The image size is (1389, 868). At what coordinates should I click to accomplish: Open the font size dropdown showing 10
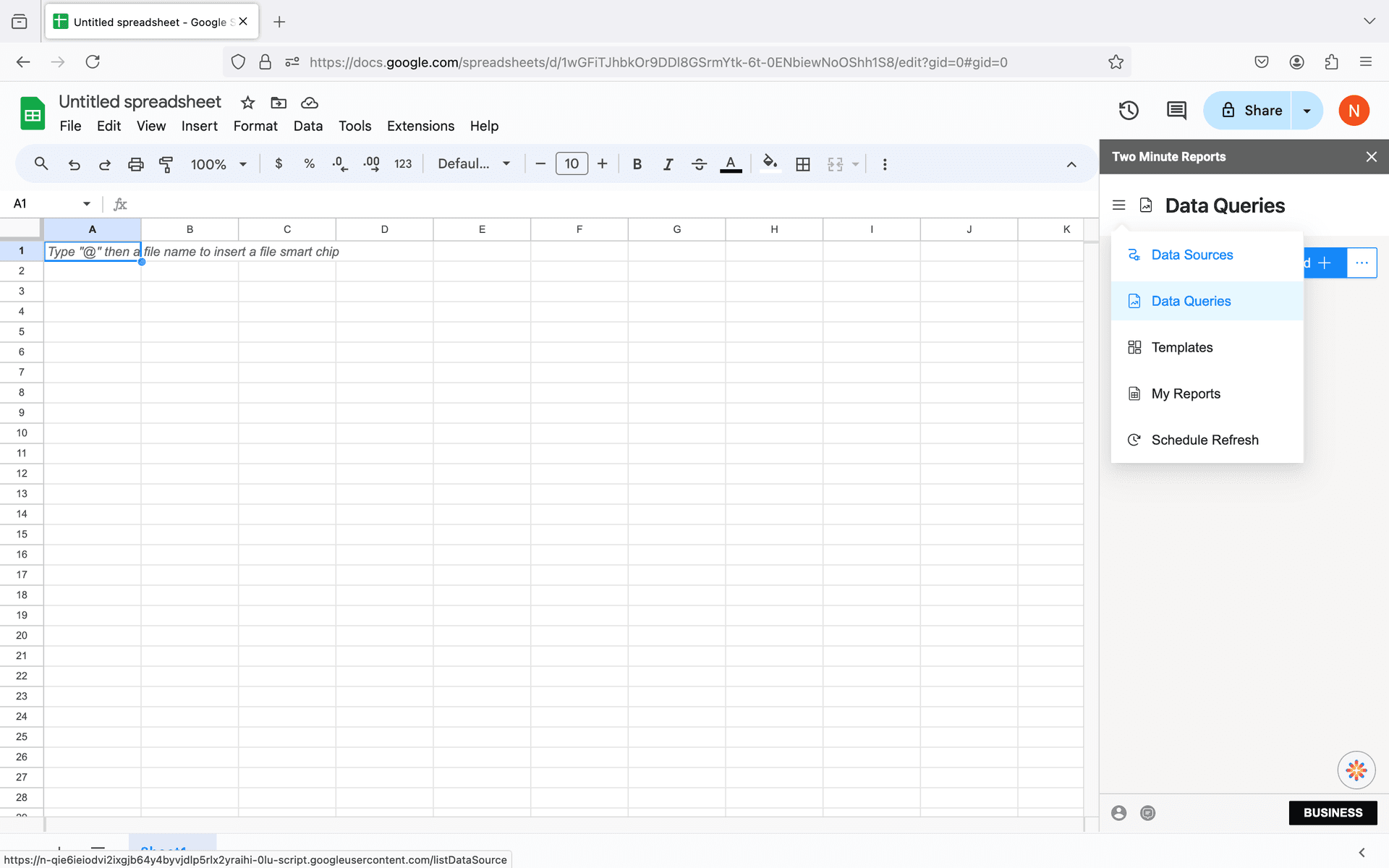pyautogui.click(x=572, y=164)
